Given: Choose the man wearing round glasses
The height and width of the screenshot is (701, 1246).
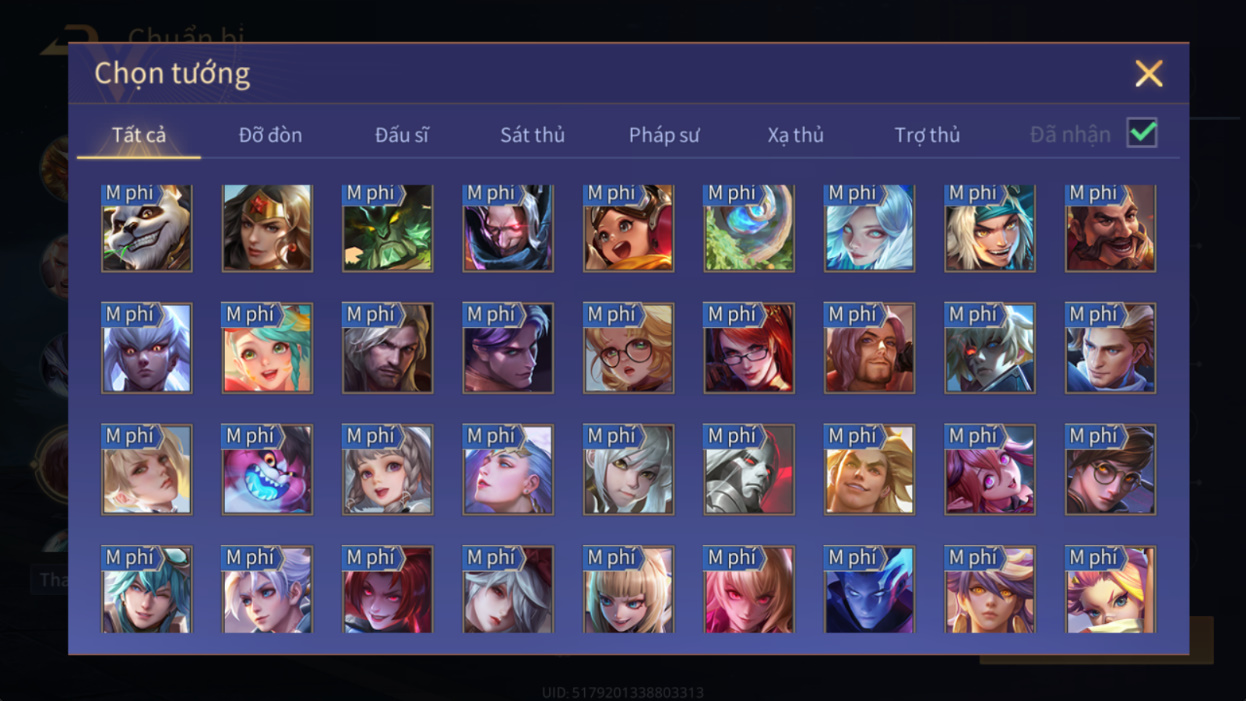Looking at the screenshot, I should click(1111, 470).
